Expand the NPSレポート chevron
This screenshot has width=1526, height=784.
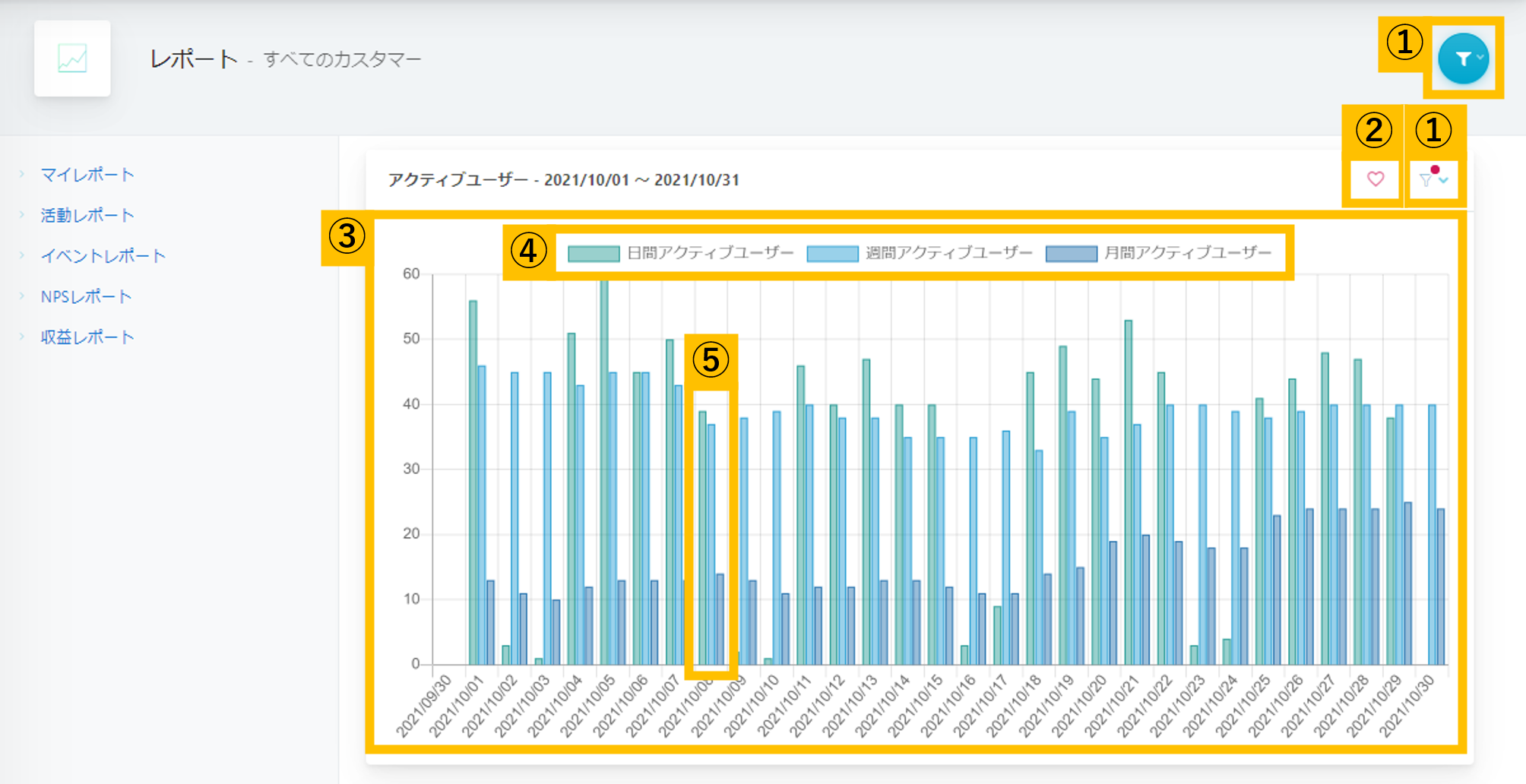click(22, 296)
